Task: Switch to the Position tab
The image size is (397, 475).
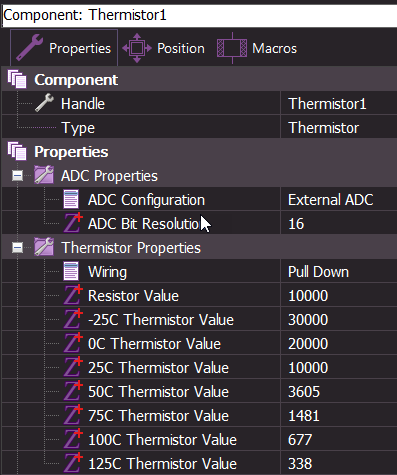Action: [164, 48]
